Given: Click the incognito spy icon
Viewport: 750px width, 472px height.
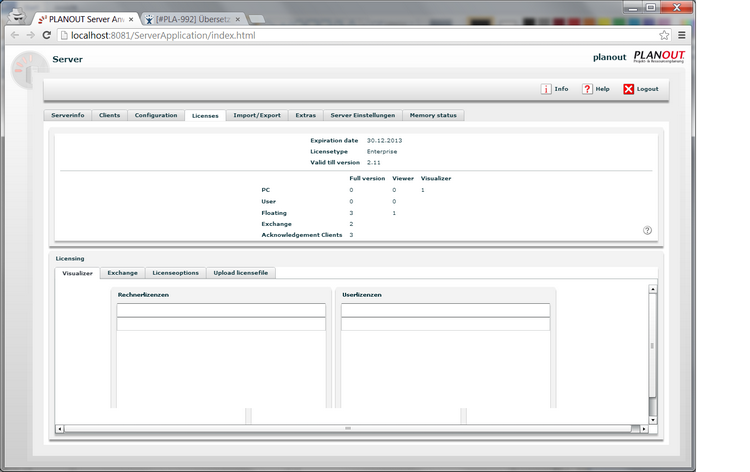Looking at the screenshot, I should click(x=18, y=15).
